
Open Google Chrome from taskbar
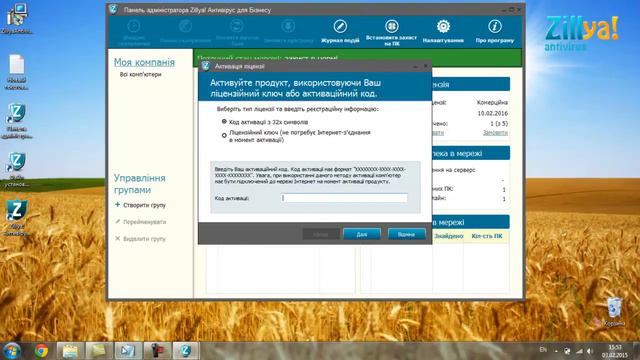click(x=41, y=351)
